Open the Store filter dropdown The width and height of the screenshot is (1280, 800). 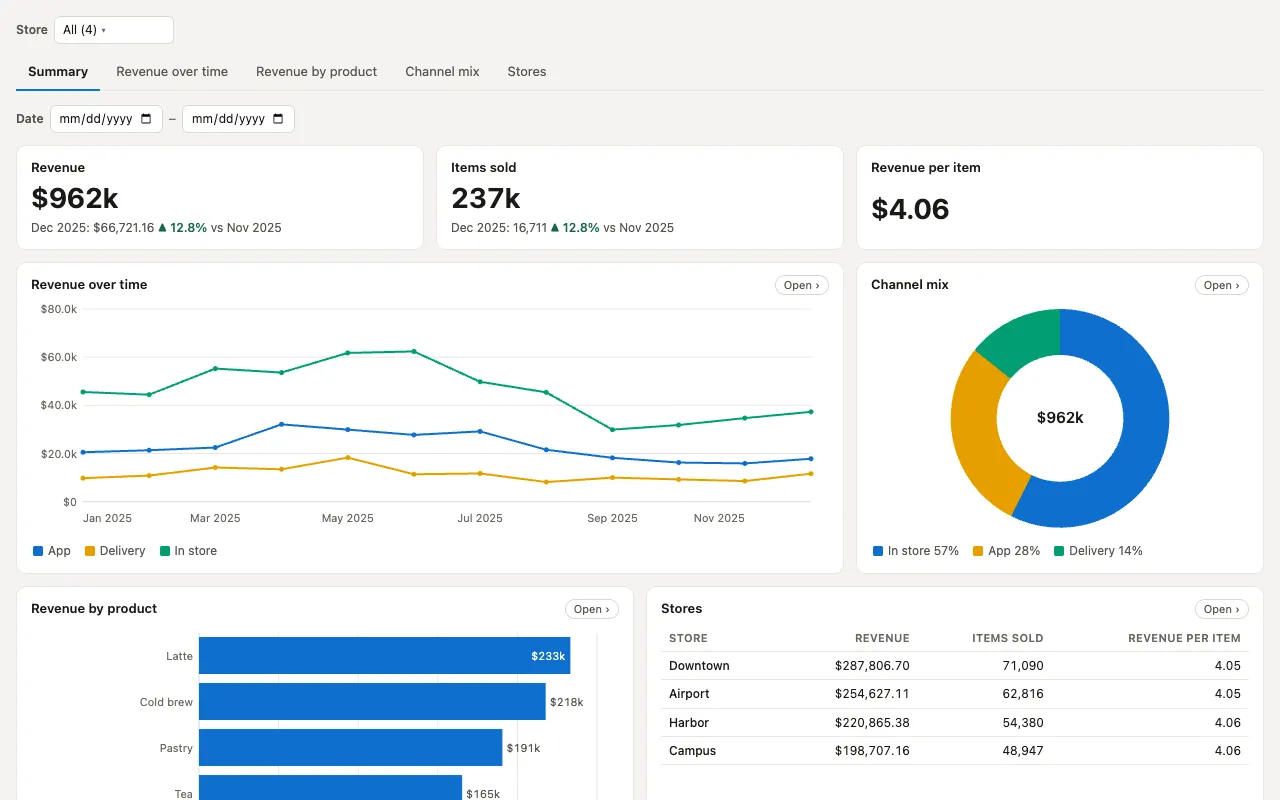tap(114, 30)
